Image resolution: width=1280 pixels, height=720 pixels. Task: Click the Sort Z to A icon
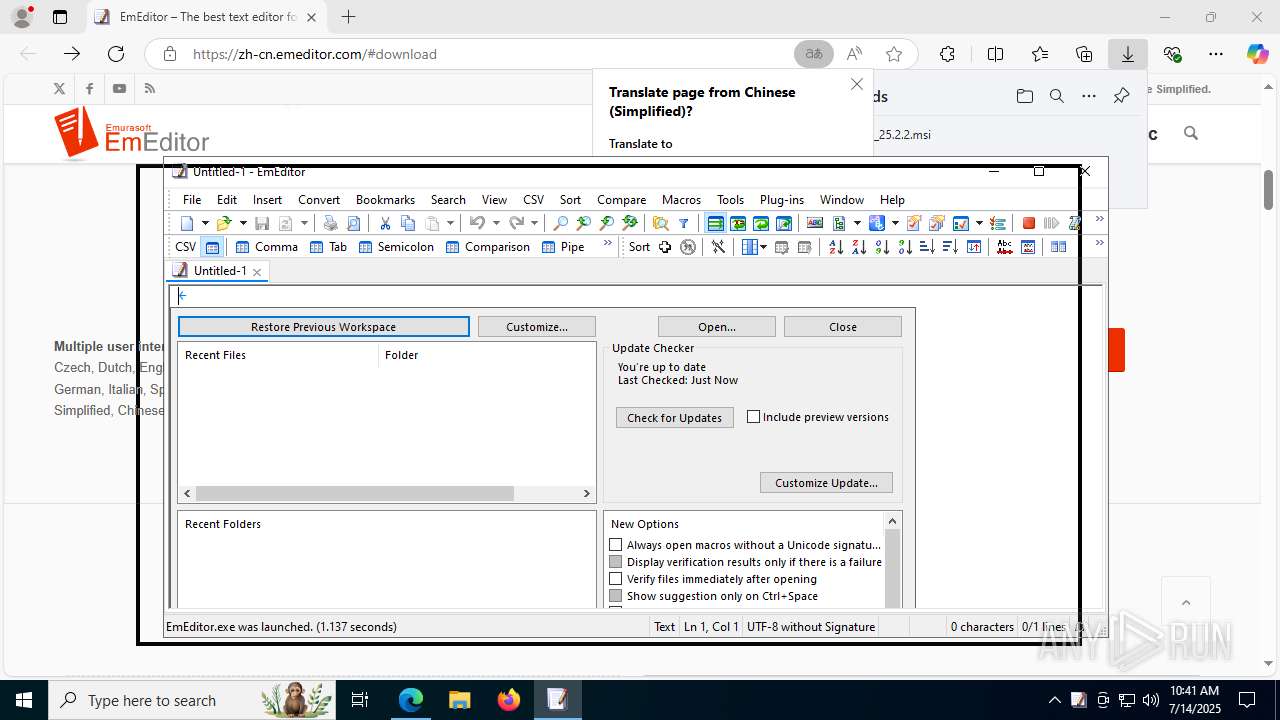point(859,247)
